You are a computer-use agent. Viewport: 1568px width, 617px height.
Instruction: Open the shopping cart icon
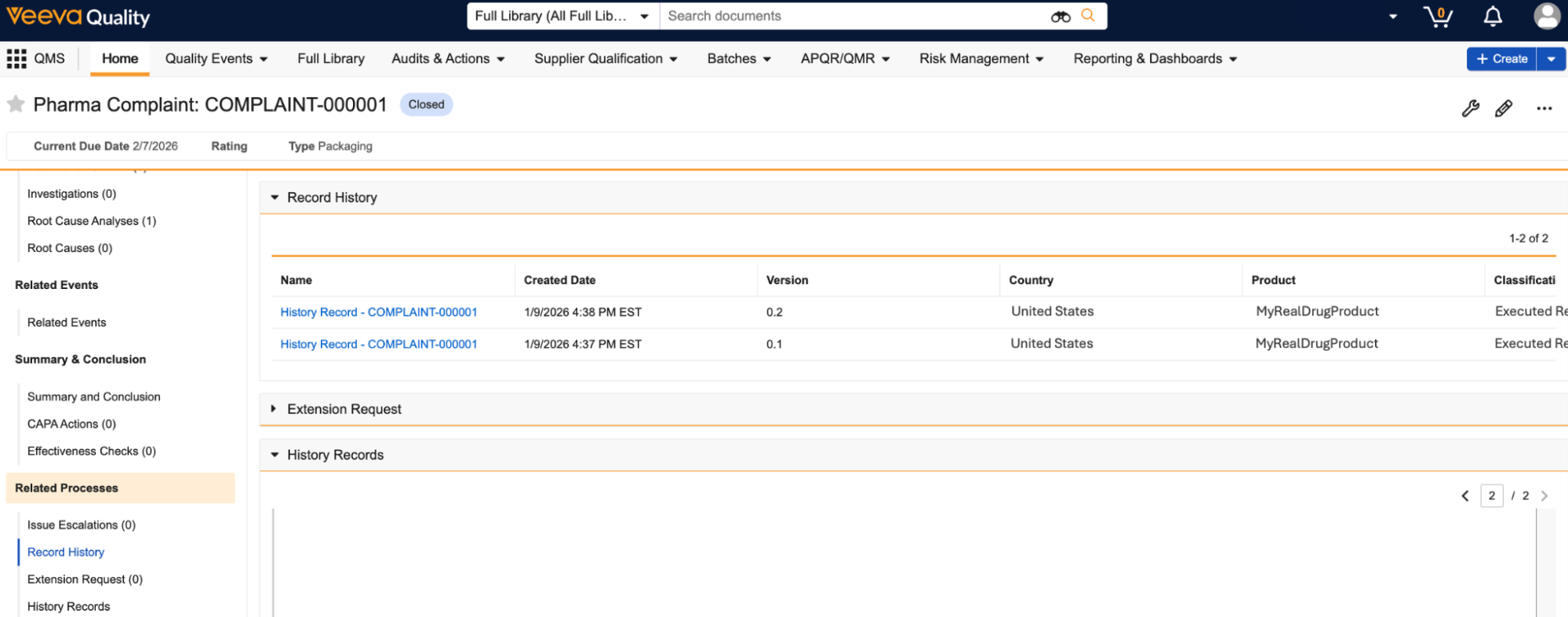tap(1437, 16)
